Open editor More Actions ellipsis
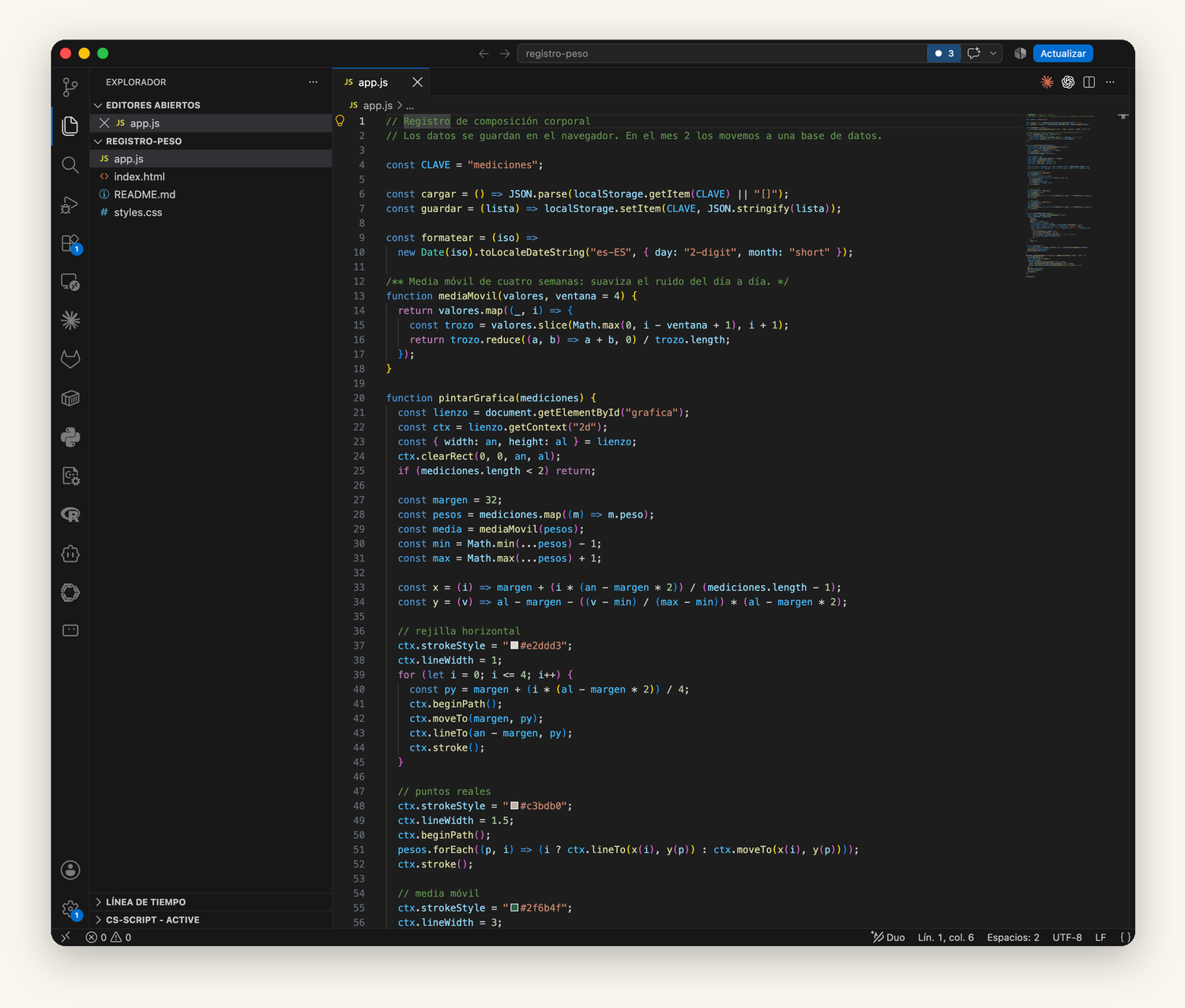The height and width of the screenshot is (1008, 1185). pos(1110,82)
